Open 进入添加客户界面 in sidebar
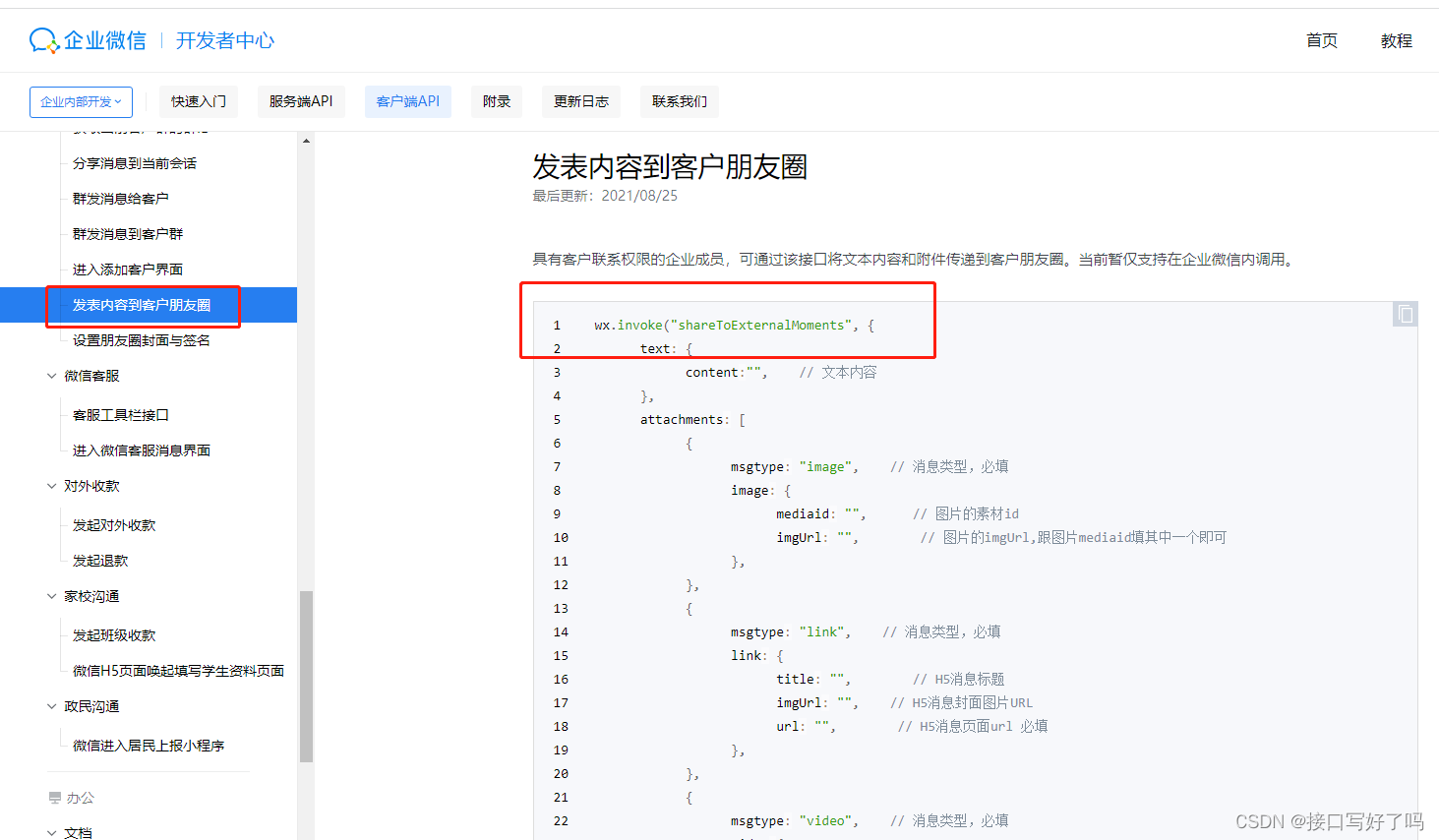Screen dimensions: 1439x840 coord(128,270)
